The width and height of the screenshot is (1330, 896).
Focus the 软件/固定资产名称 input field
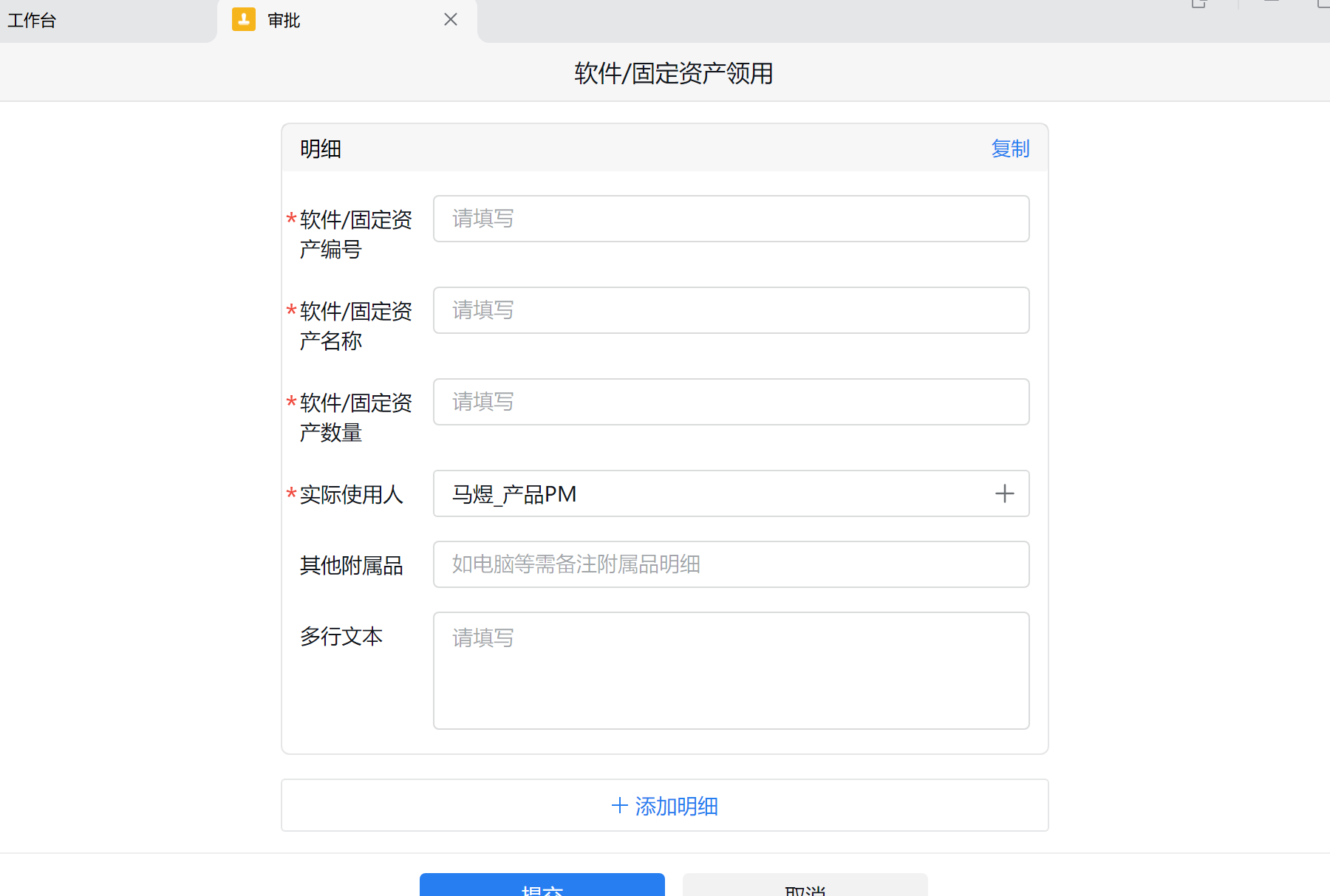[x=731, y=310]
